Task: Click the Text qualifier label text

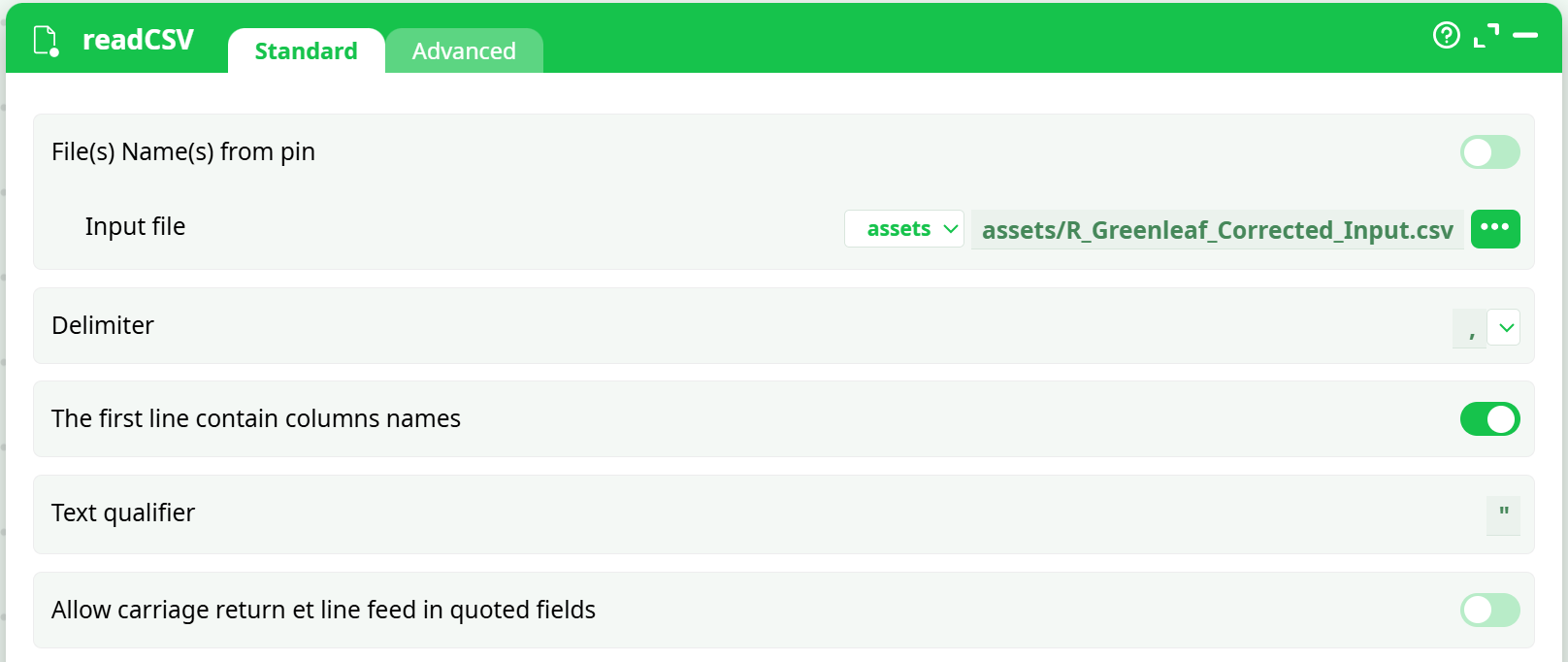Action: 123,513
